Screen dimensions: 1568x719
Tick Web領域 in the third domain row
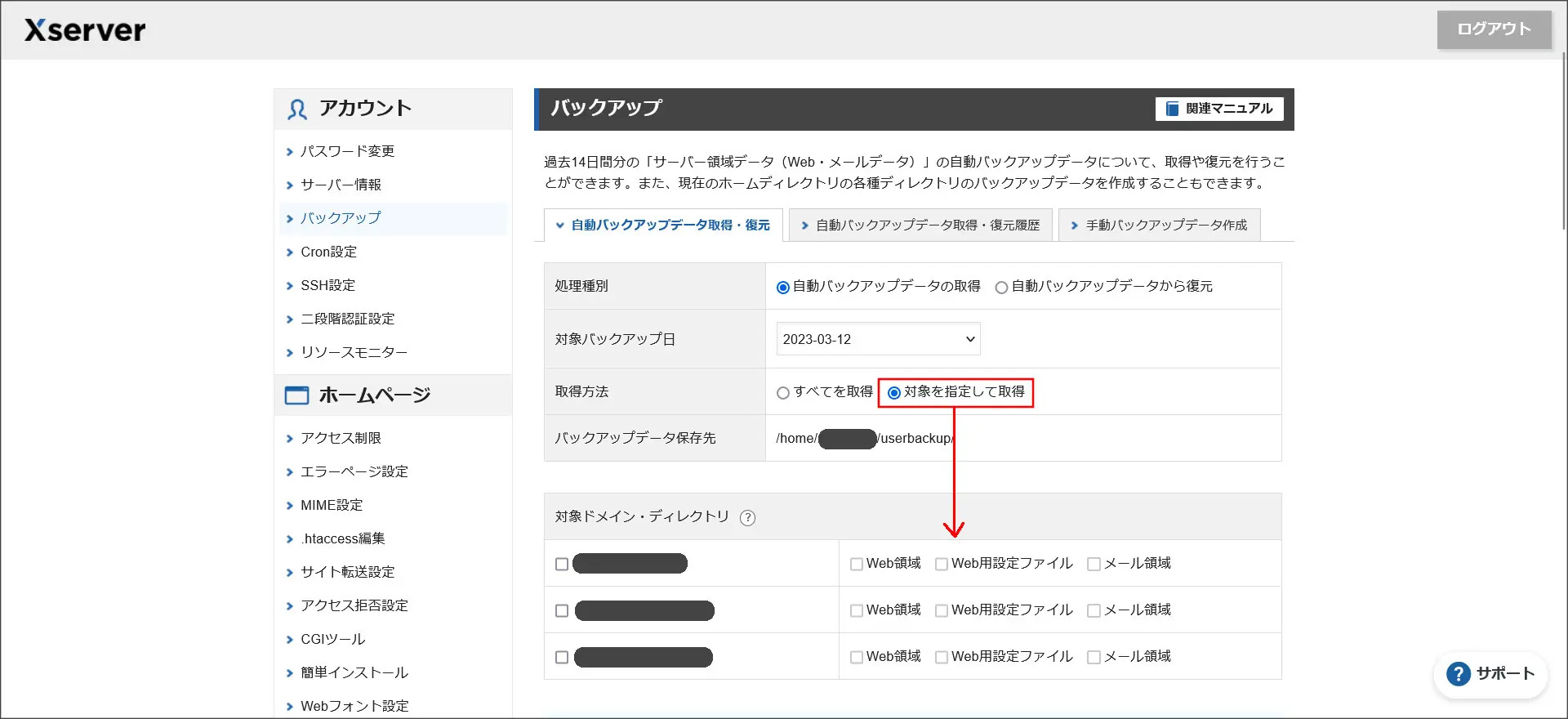pyautogui.click(x=857, y=657)
